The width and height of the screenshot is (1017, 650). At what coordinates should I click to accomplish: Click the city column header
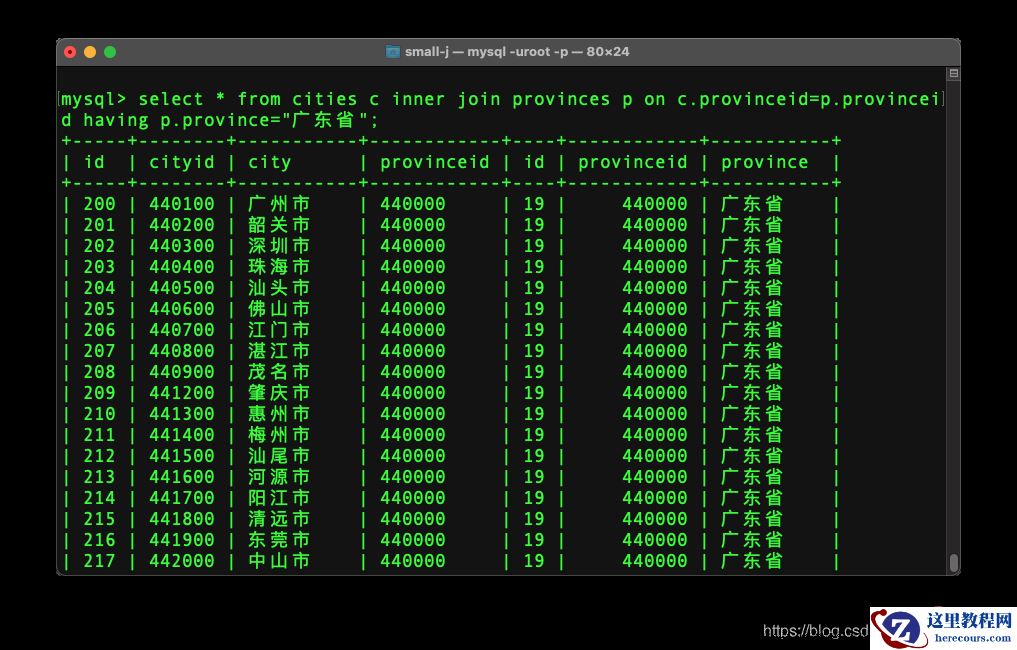coord(269,162)
